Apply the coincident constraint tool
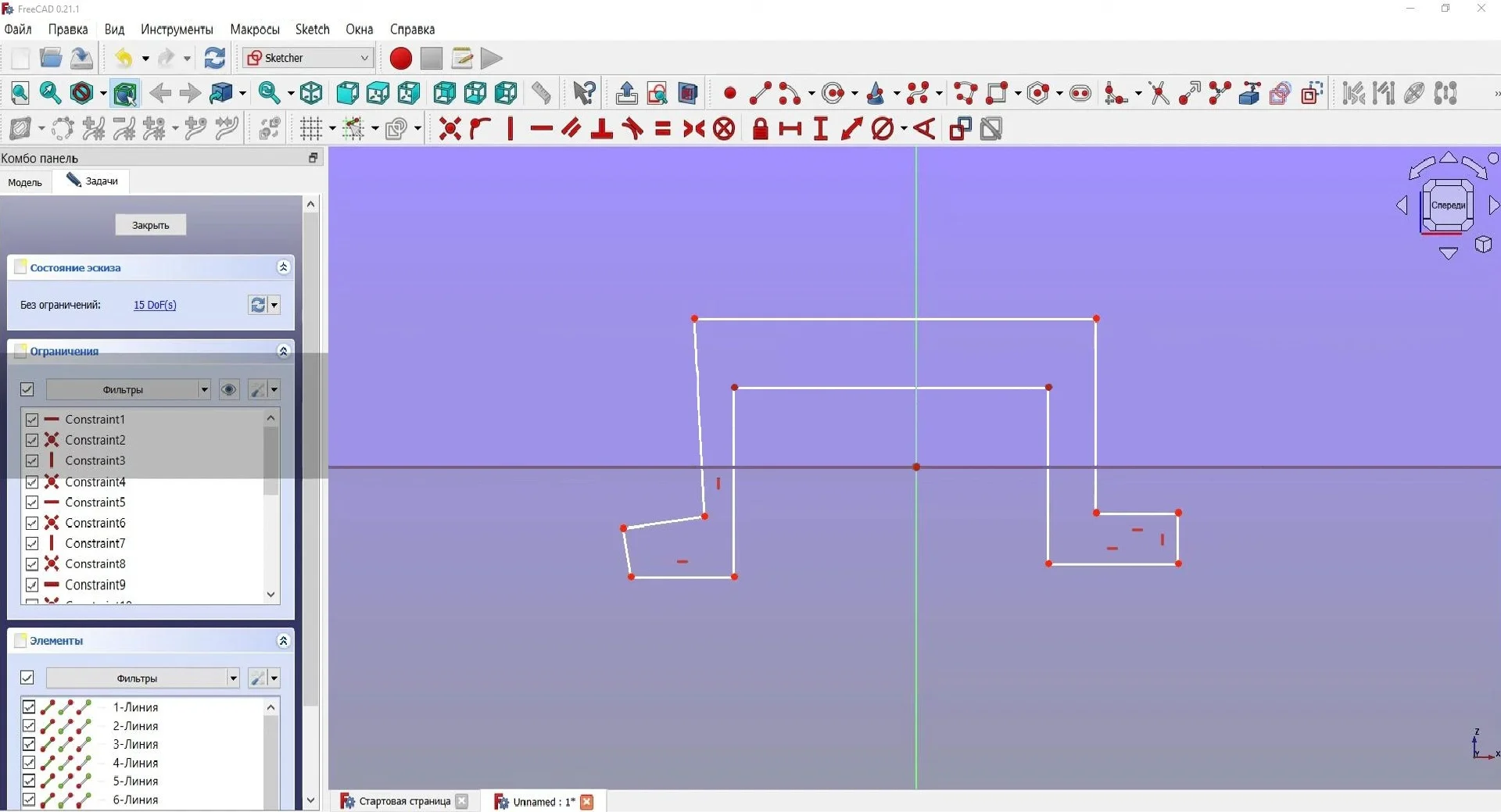1501x812 pixels. 450,129
